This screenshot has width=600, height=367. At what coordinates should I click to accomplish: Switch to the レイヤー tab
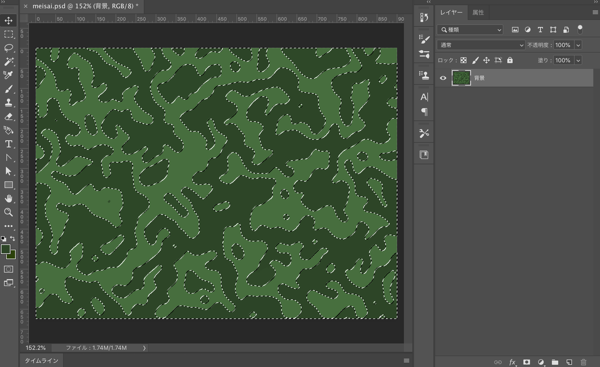click(x=451, y=12)
